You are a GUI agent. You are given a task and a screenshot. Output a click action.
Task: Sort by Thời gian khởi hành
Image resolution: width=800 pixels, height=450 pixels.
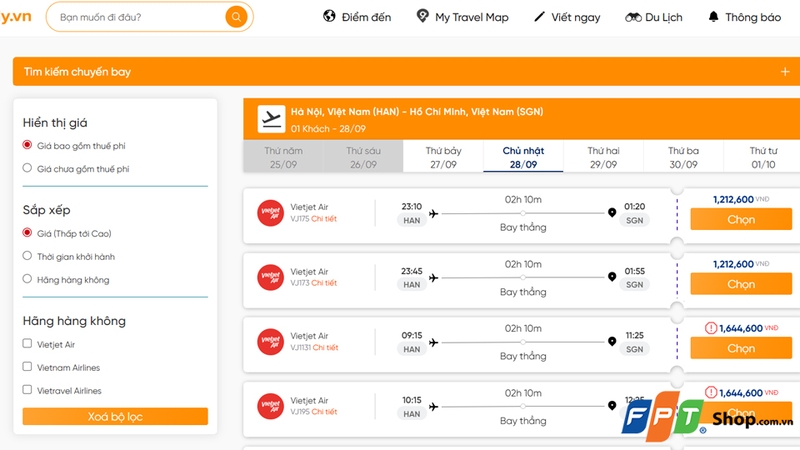click(x=28, y=256)
